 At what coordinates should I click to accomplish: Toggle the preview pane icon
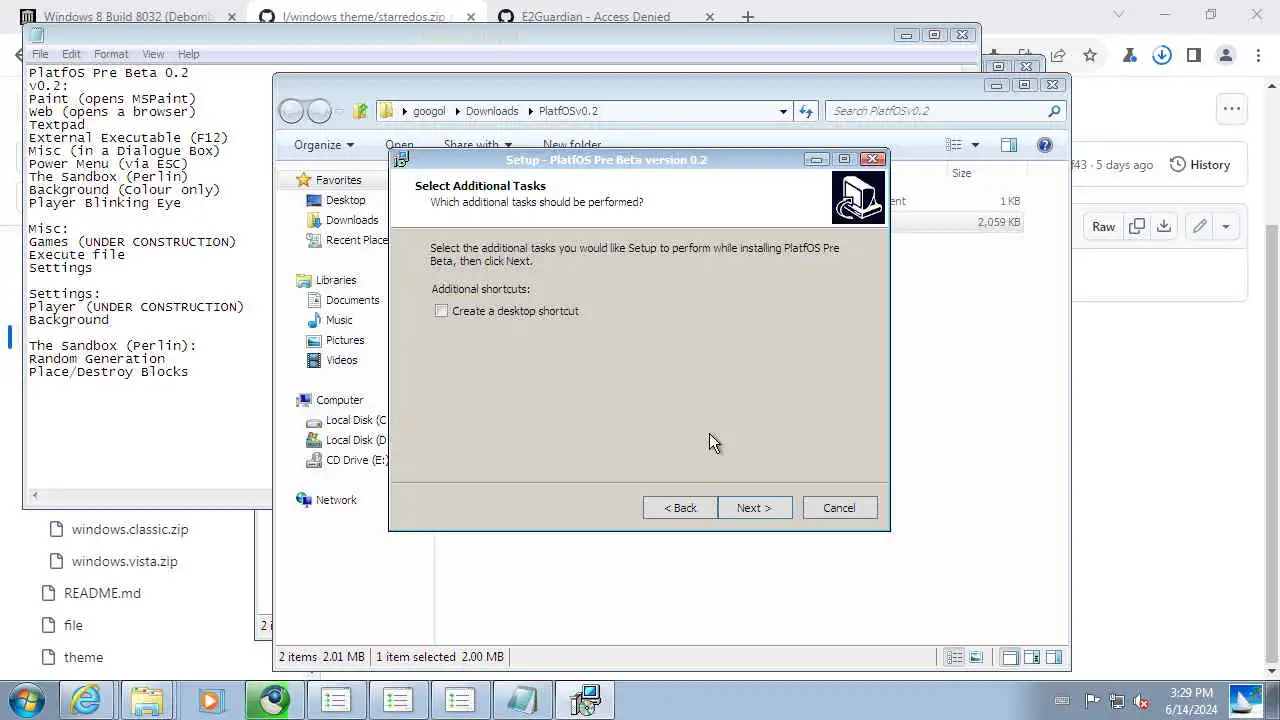tap(1009, 145)
